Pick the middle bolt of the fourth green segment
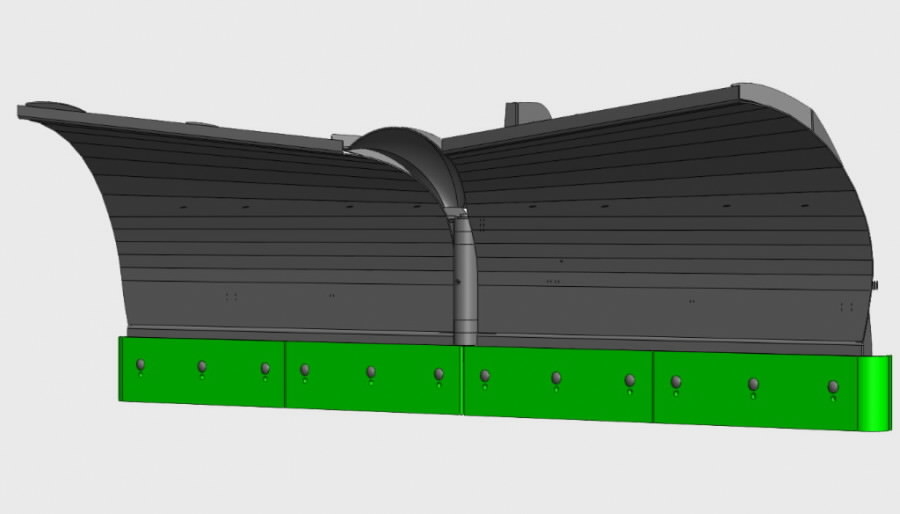Image resolution: width=900 pixels, height=514 pixels. coord(753,383)
